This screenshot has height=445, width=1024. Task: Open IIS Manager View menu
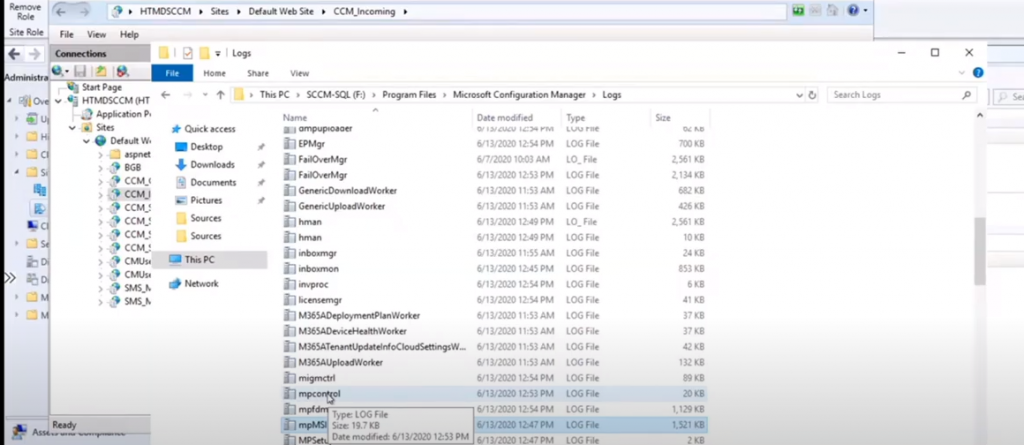(96, 34)
